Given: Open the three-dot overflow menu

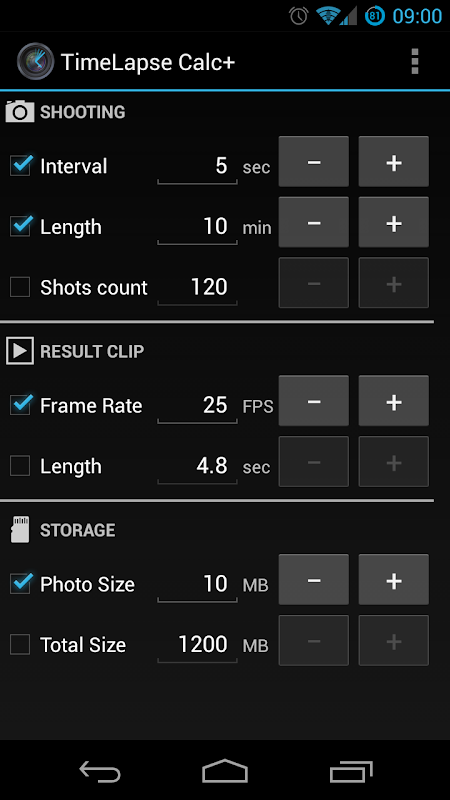Looking at the screenshot, I should tap(414, 62).
